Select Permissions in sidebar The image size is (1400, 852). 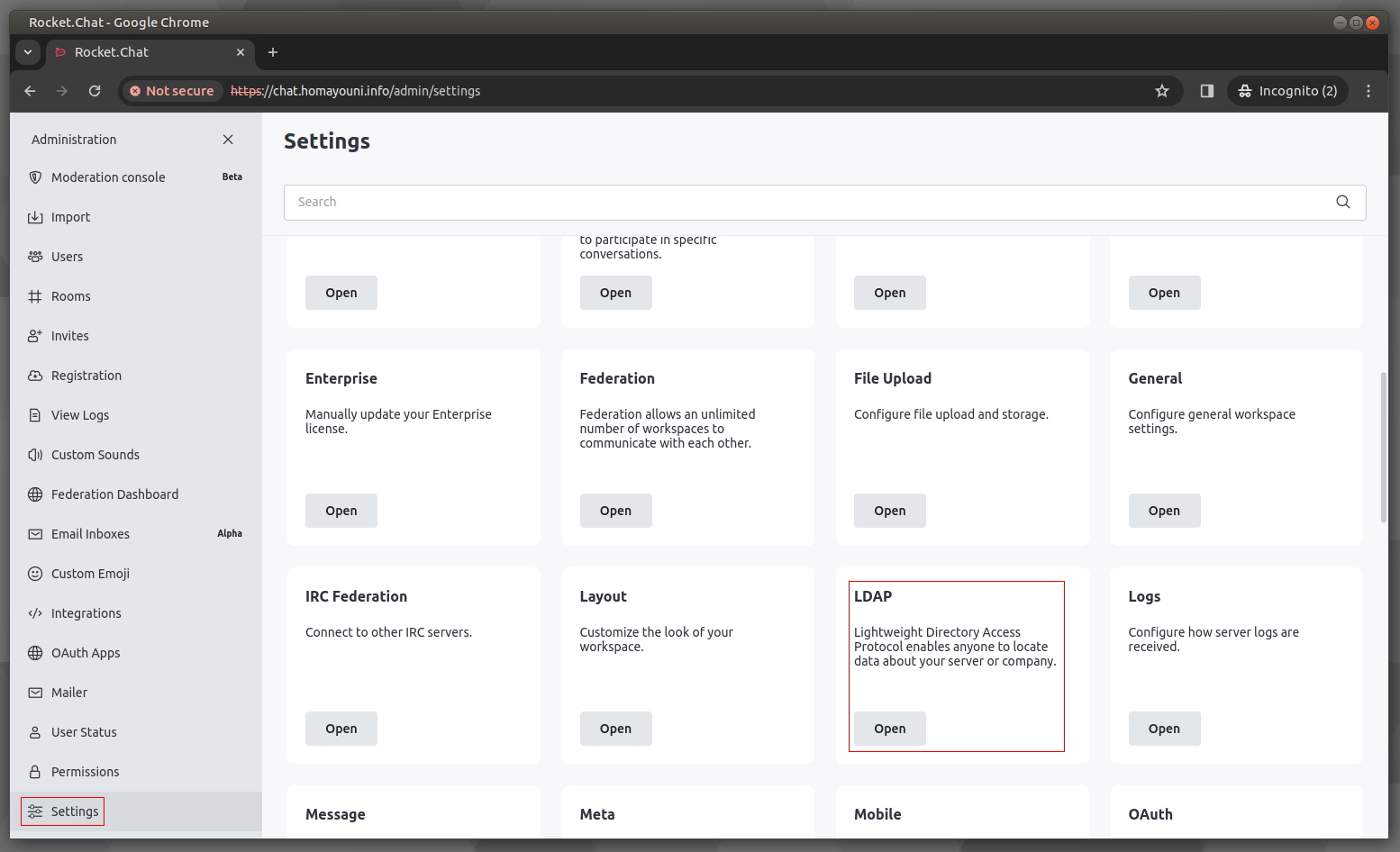coord(136,772)
